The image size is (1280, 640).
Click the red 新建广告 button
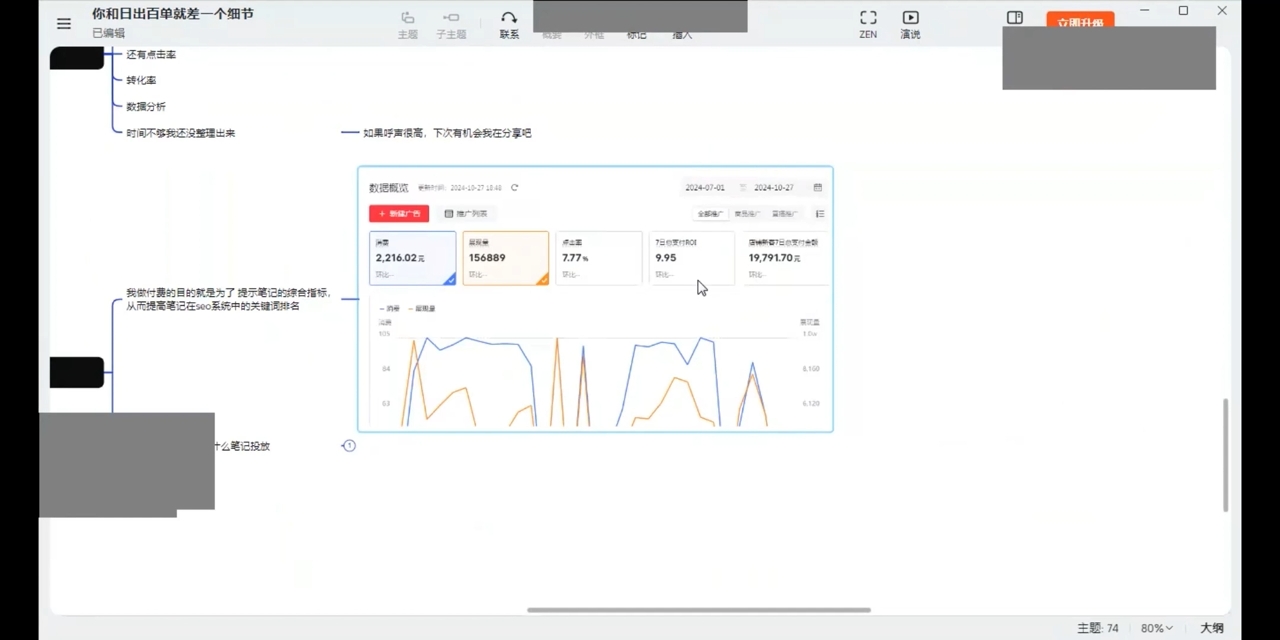(x=400, y=213)
